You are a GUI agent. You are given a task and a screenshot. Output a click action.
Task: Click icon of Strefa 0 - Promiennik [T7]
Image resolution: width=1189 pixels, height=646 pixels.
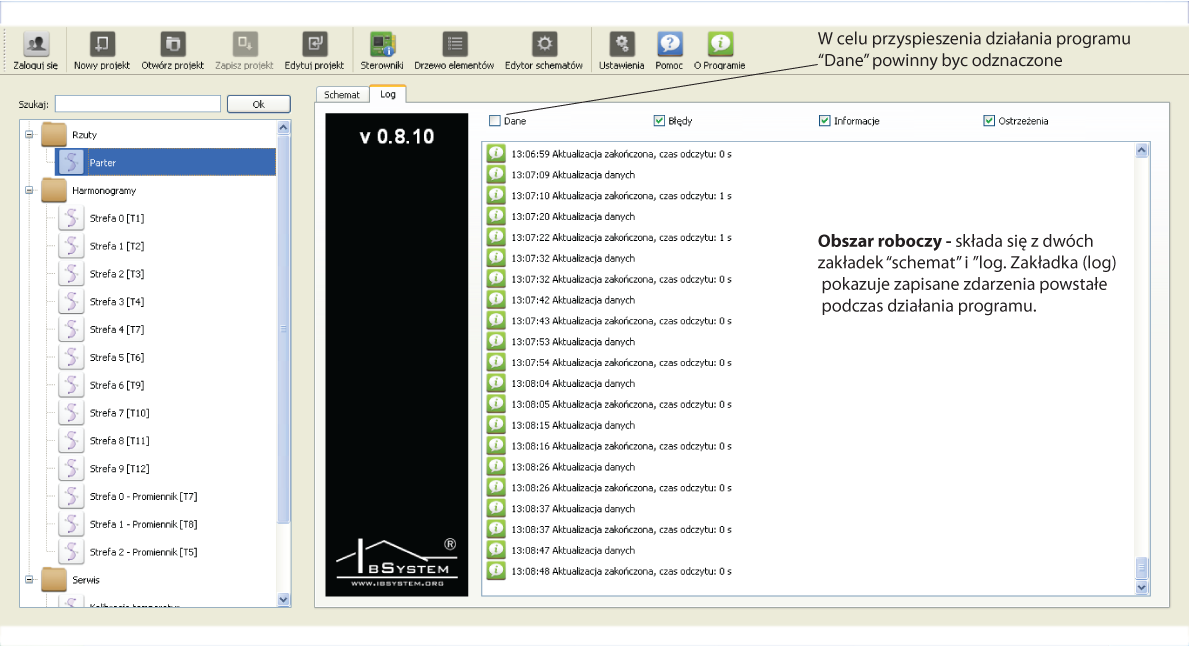pos(71,496)
